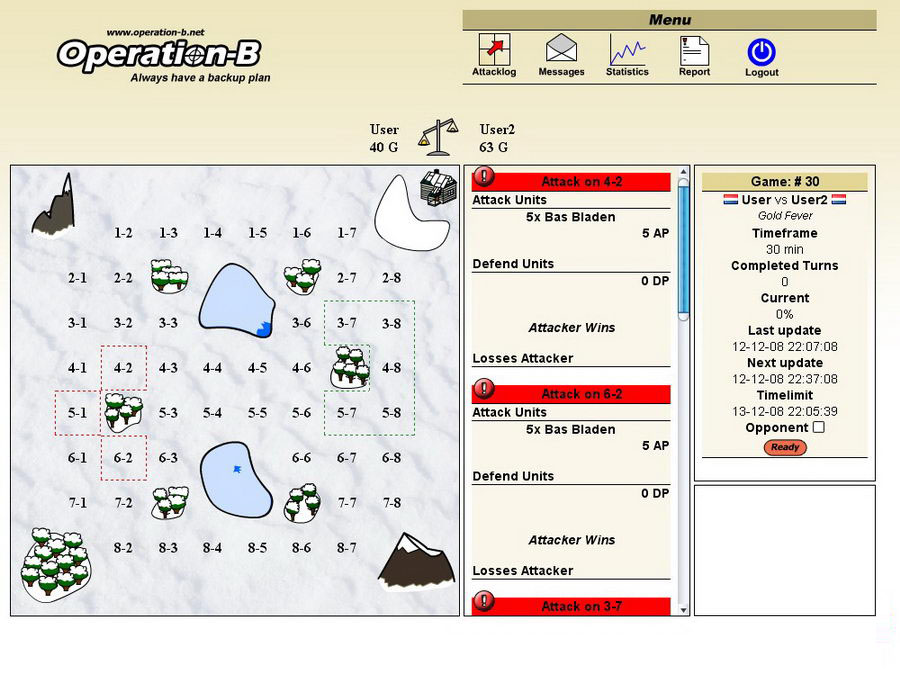Select the snowy trees tile next to 5-1
Image resolution: width=900 pixels, height=675 pixels.
tap(123, 412)
